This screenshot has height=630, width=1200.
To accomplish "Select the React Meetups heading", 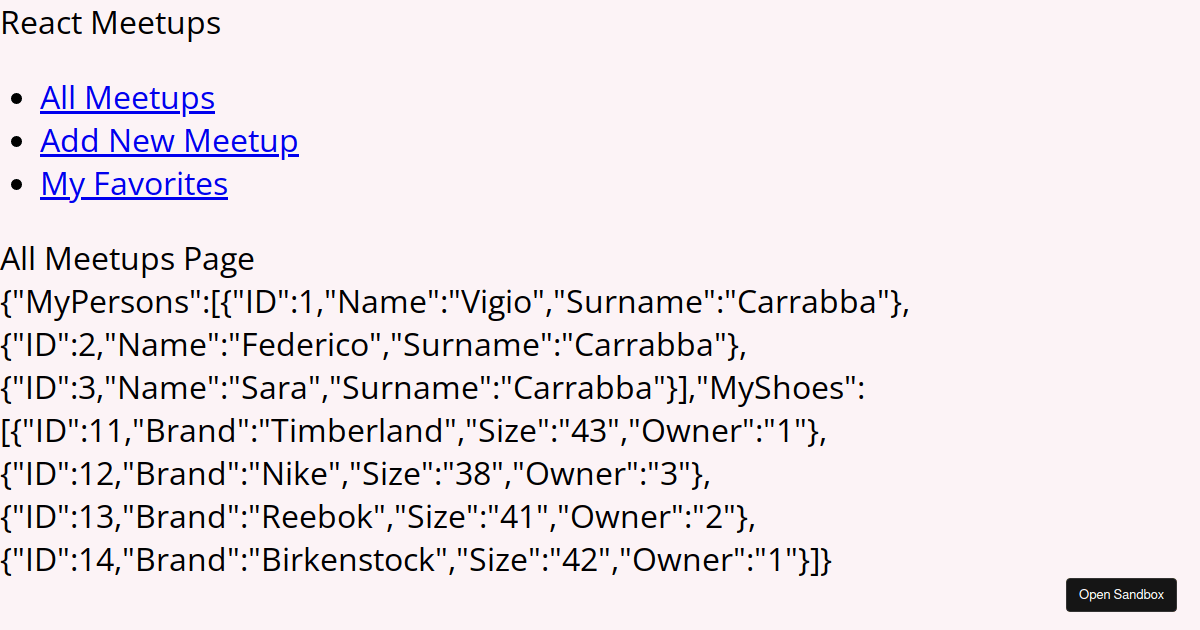I will [110, 22].
